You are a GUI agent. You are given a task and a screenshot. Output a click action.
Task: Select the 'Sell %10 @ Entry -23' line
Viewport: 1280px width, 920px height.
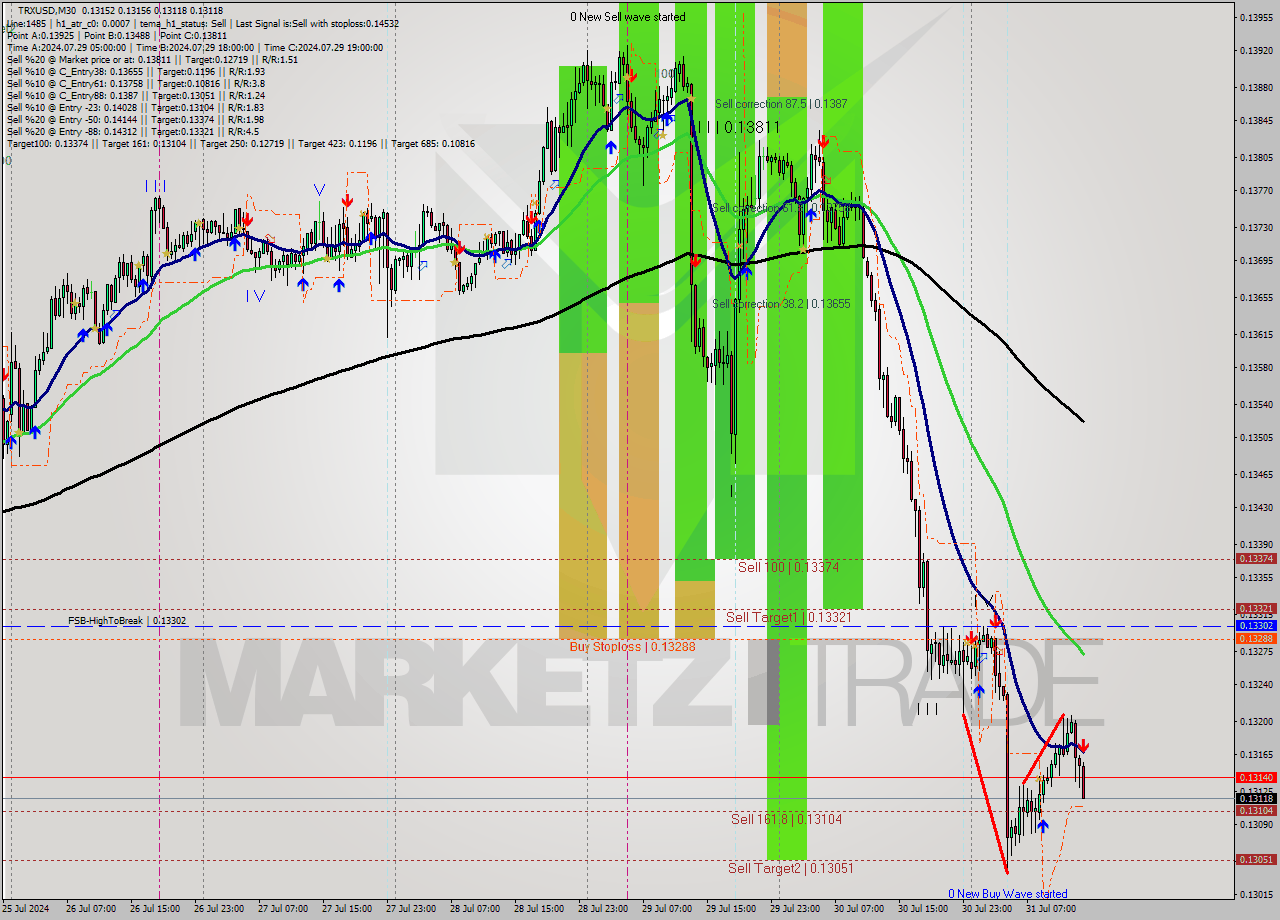coord(135,107)
